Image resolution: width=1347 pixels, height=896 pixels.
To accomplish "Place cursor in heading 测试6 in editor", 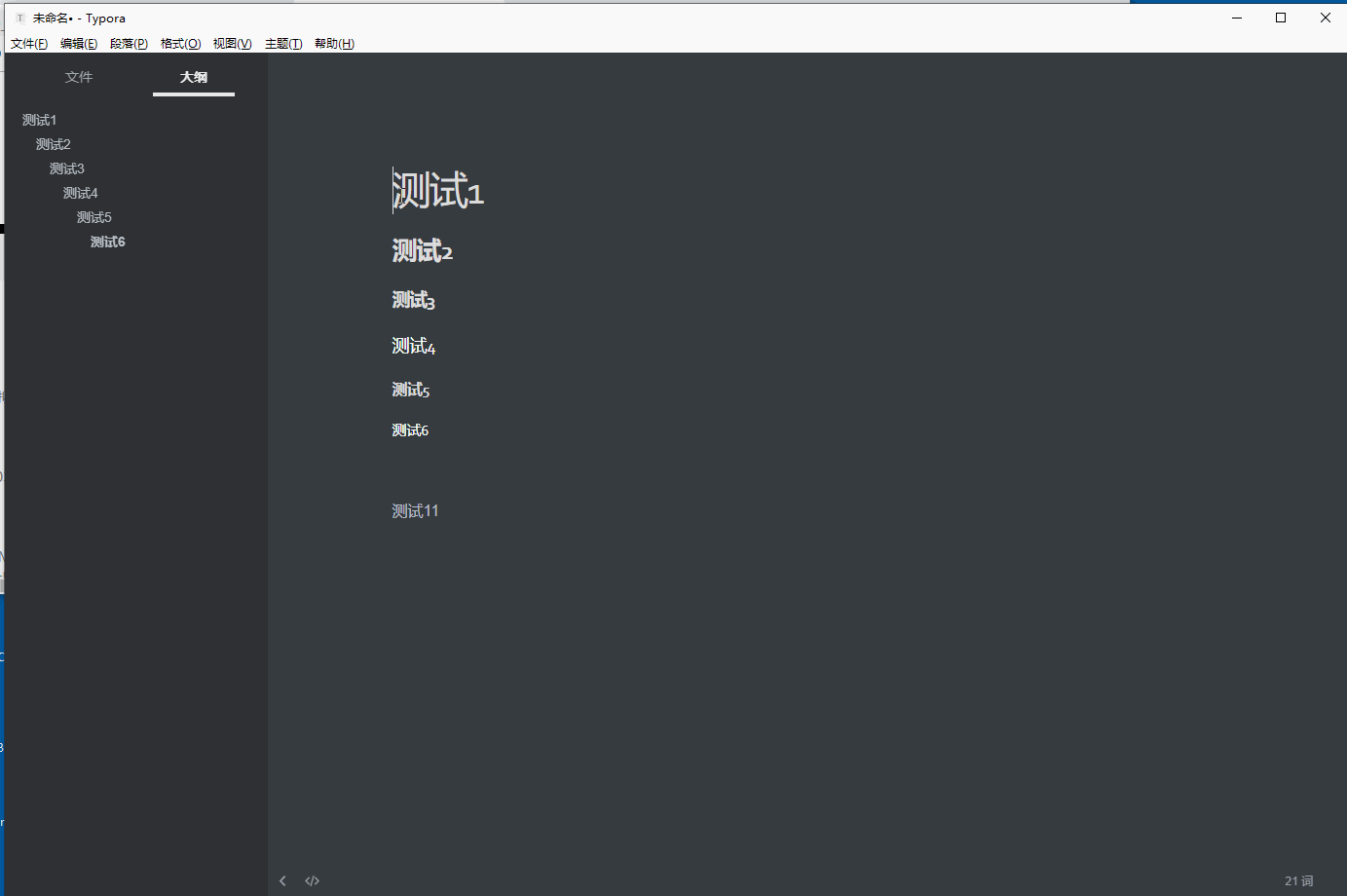I will [410, 429].
